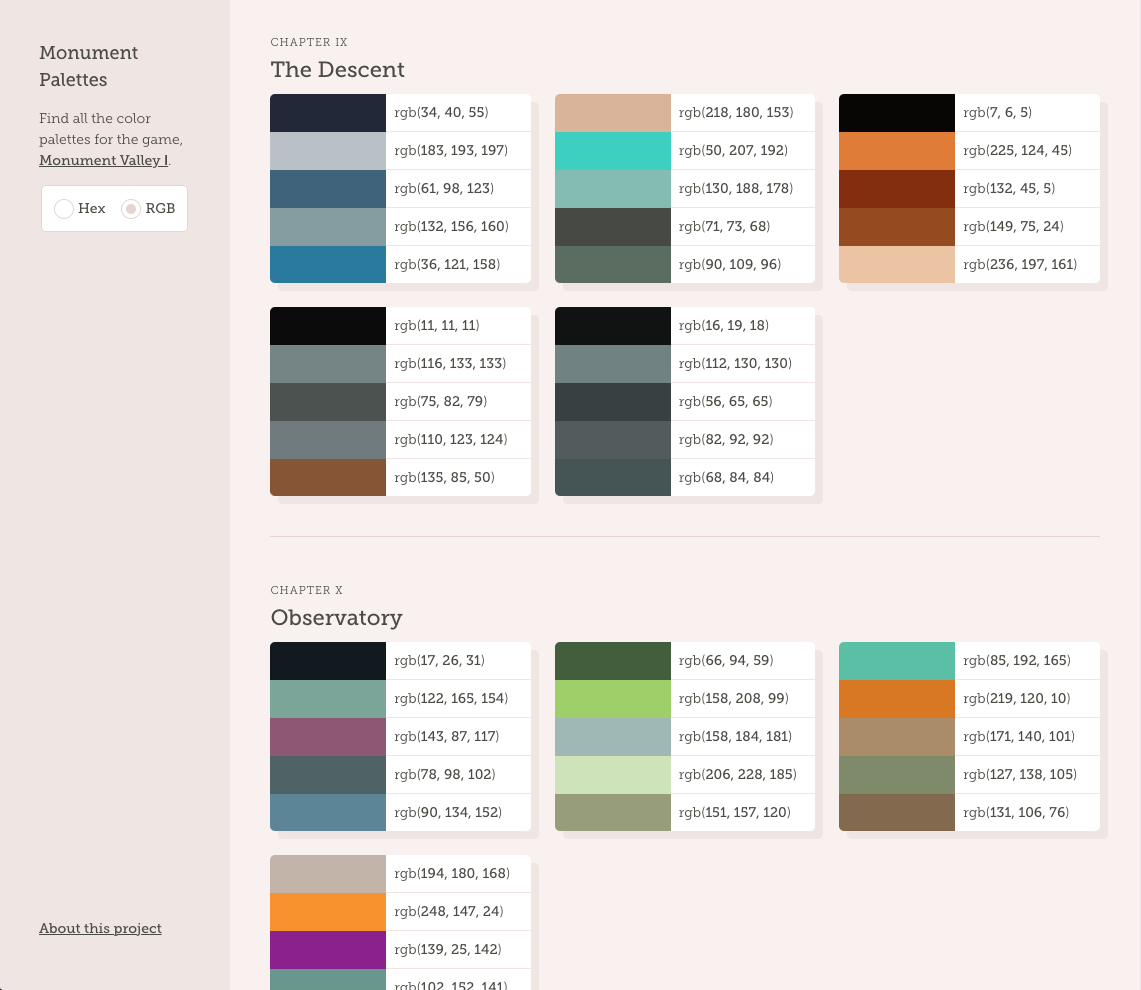This screenshot has width=1141, height=990.
Task: Select the pale green rgb(206, 228, 185) swatch
Action: click(612, 774)
